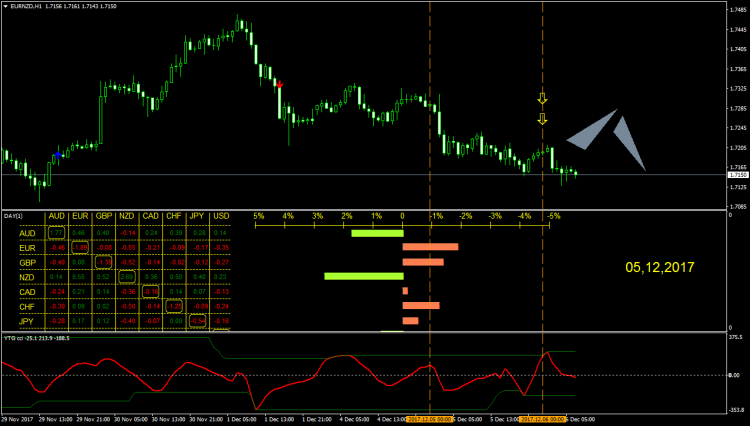
Task: Select the 2017.12.05 00:00 time axis label
Action: (430, 419)
